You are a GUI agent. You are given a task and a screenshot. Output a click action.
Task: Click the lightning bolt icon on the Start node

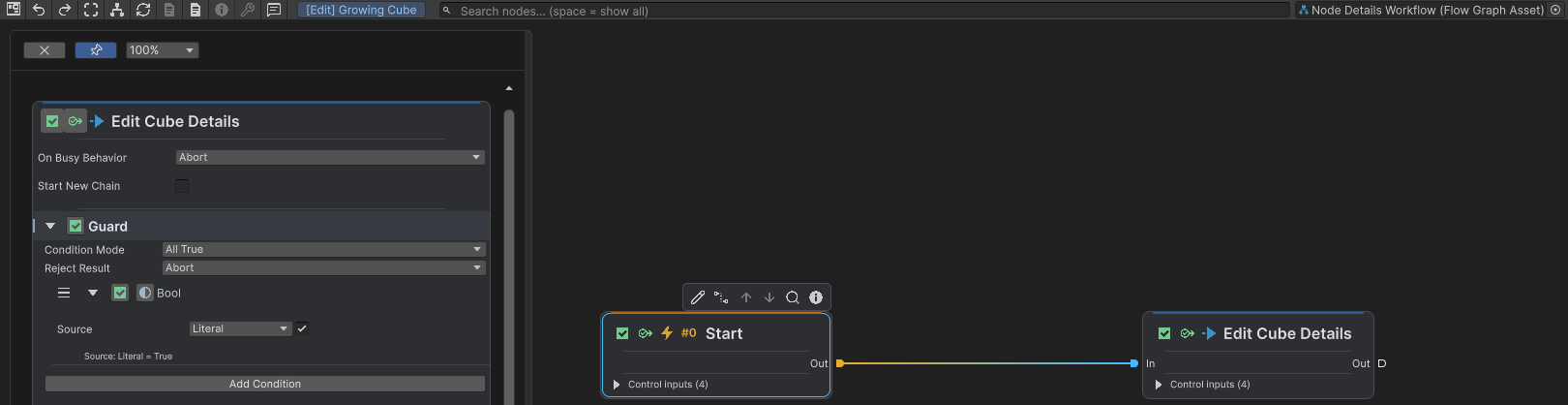[x=667, y=333]
